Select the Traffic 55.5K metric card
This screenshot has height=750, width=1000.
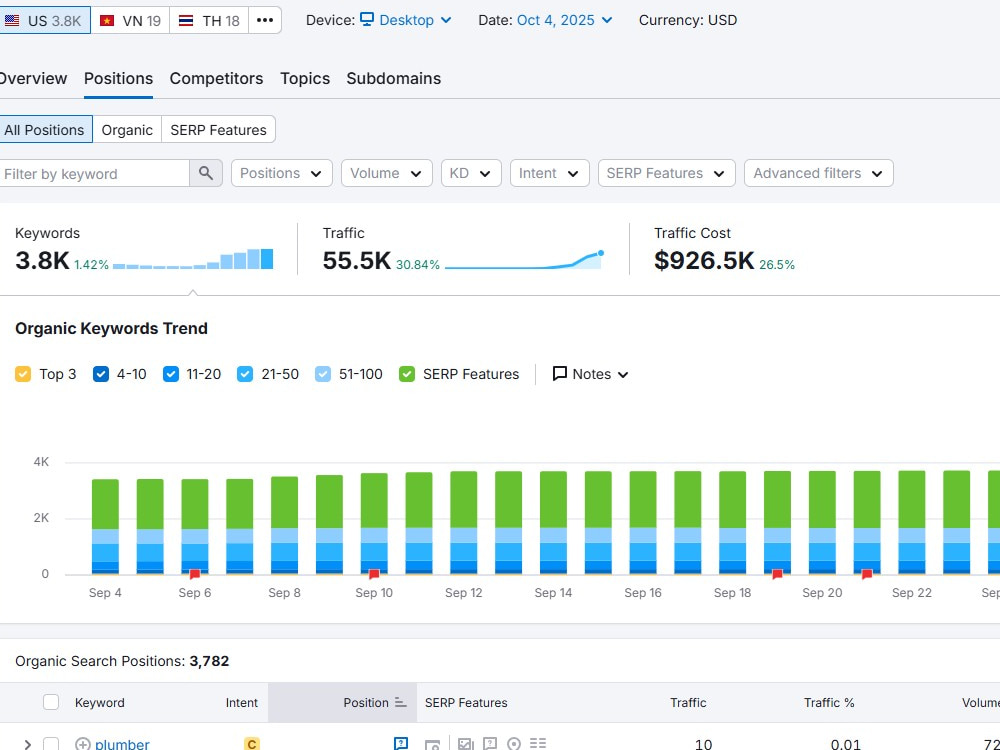[464, 249]
